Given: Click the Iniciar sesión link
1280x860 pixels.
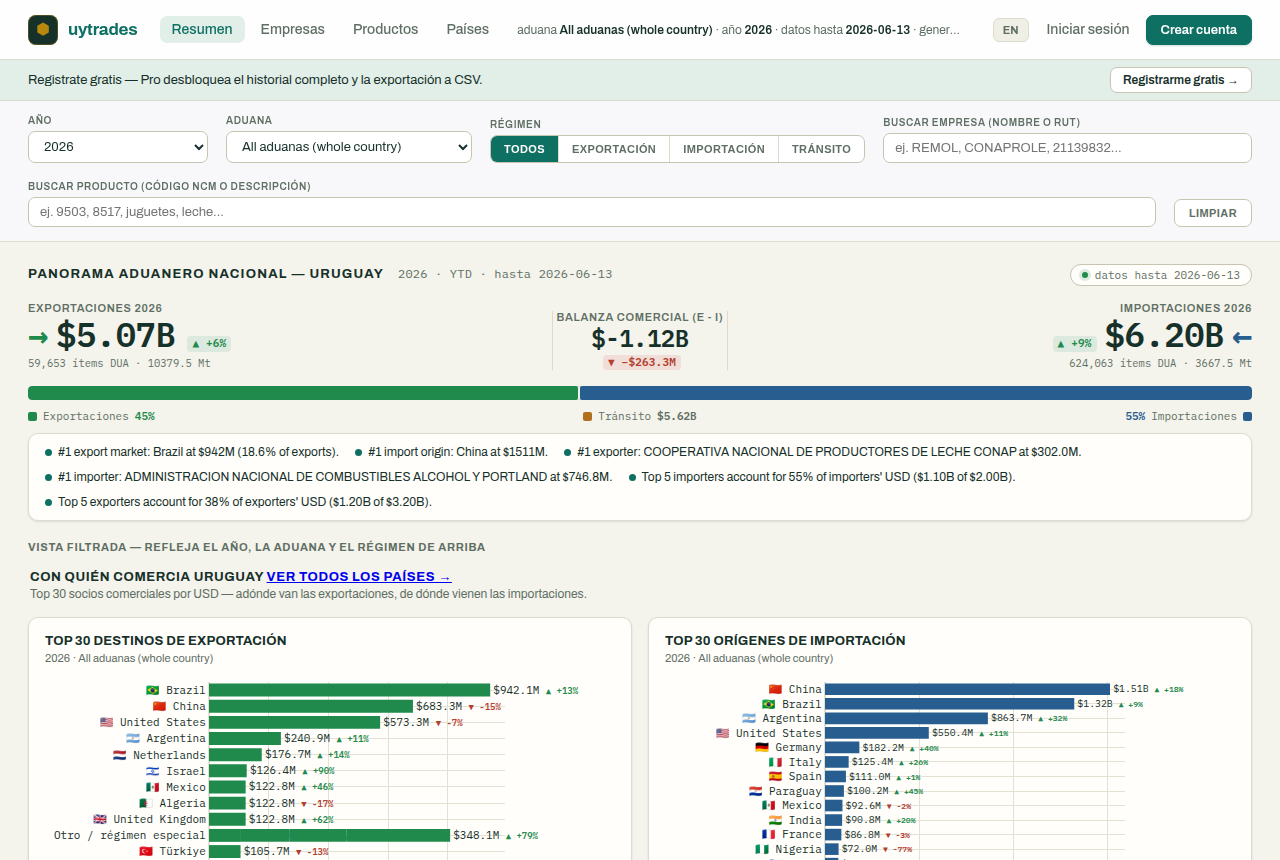Looking at the screenshot, I should pos(1088,29).
